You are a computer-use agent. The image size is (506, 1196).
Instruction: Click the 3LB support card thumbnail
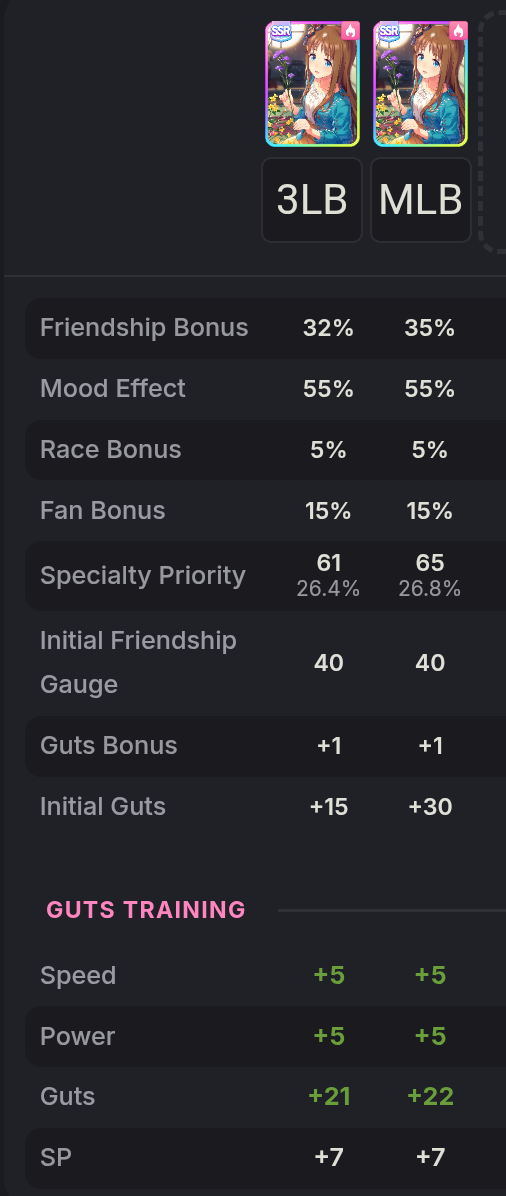coord(312,83)
